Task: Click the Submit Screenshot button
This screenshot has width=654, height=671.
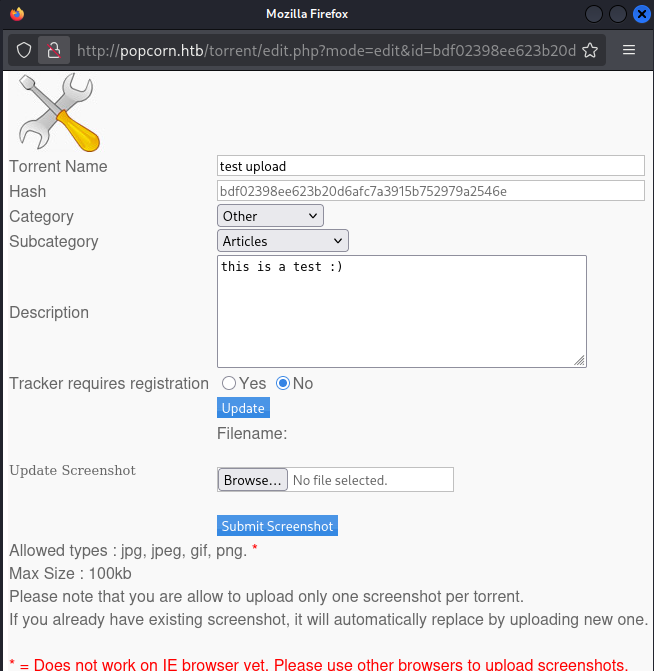Action: pos(277,526)
